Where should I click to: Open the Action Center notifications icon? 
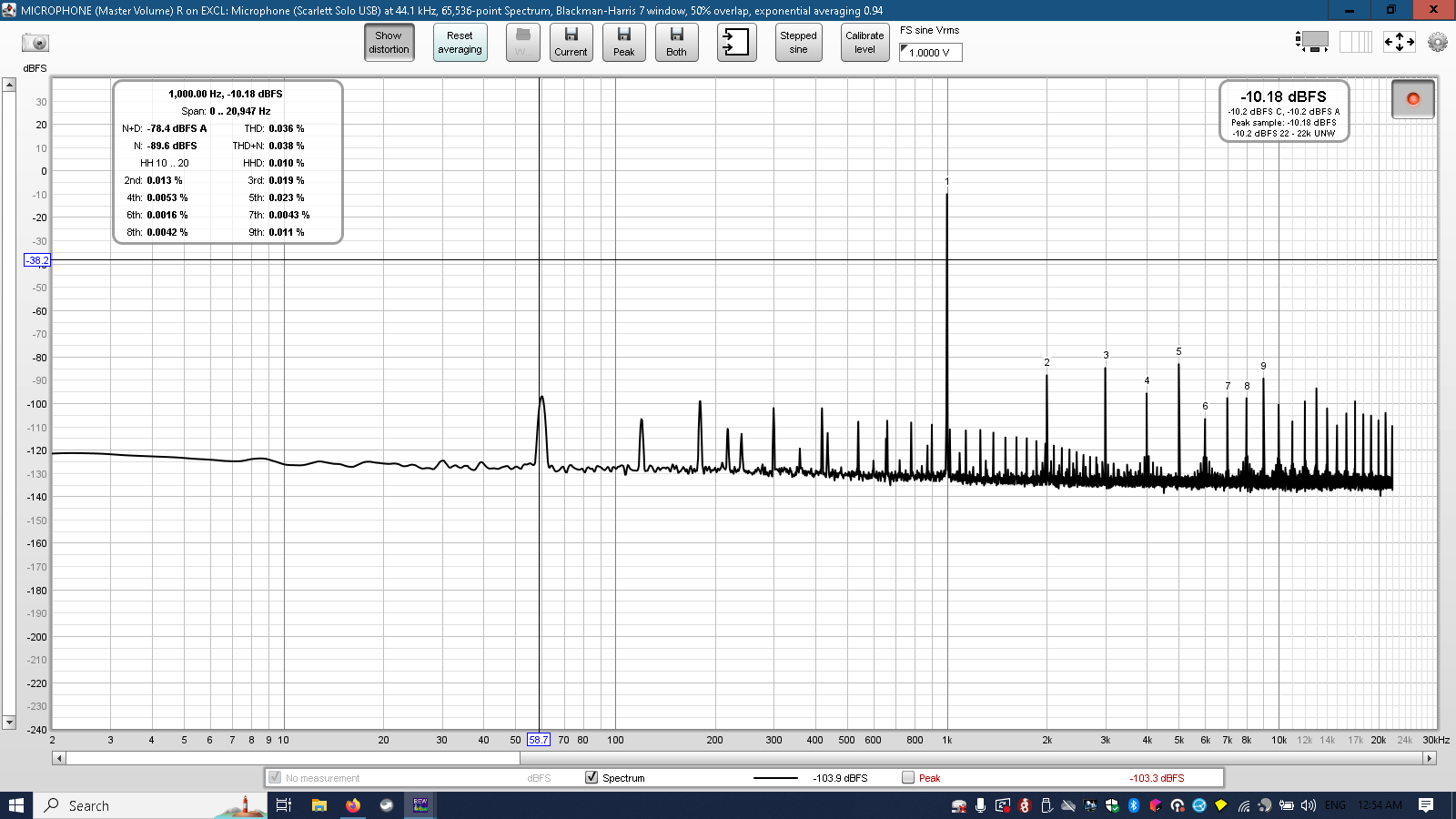1426,805
